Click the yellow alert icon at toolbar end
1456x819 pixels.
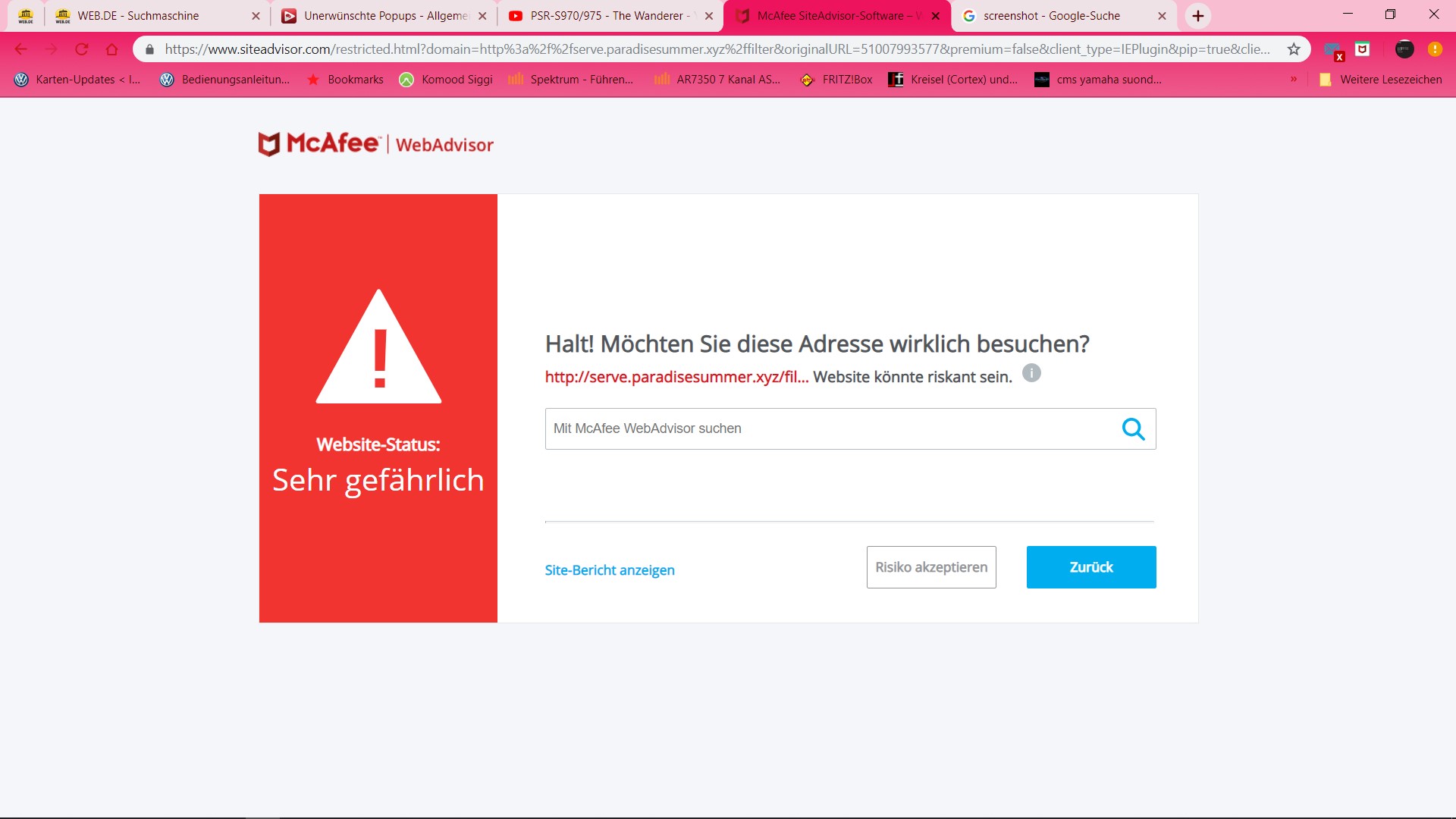point(1435,49)
